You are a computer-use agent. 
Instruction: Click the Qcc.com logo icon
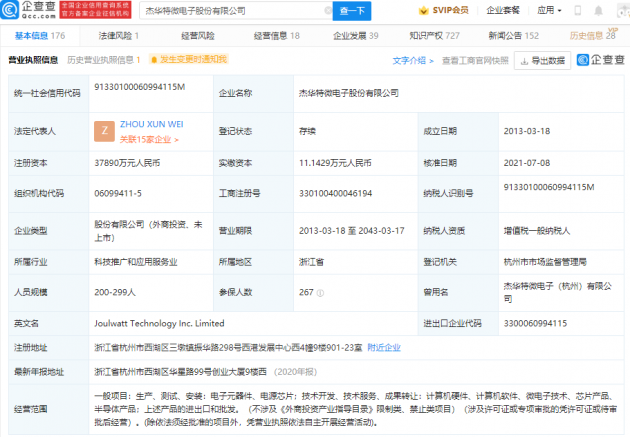[x=10, y=10]
